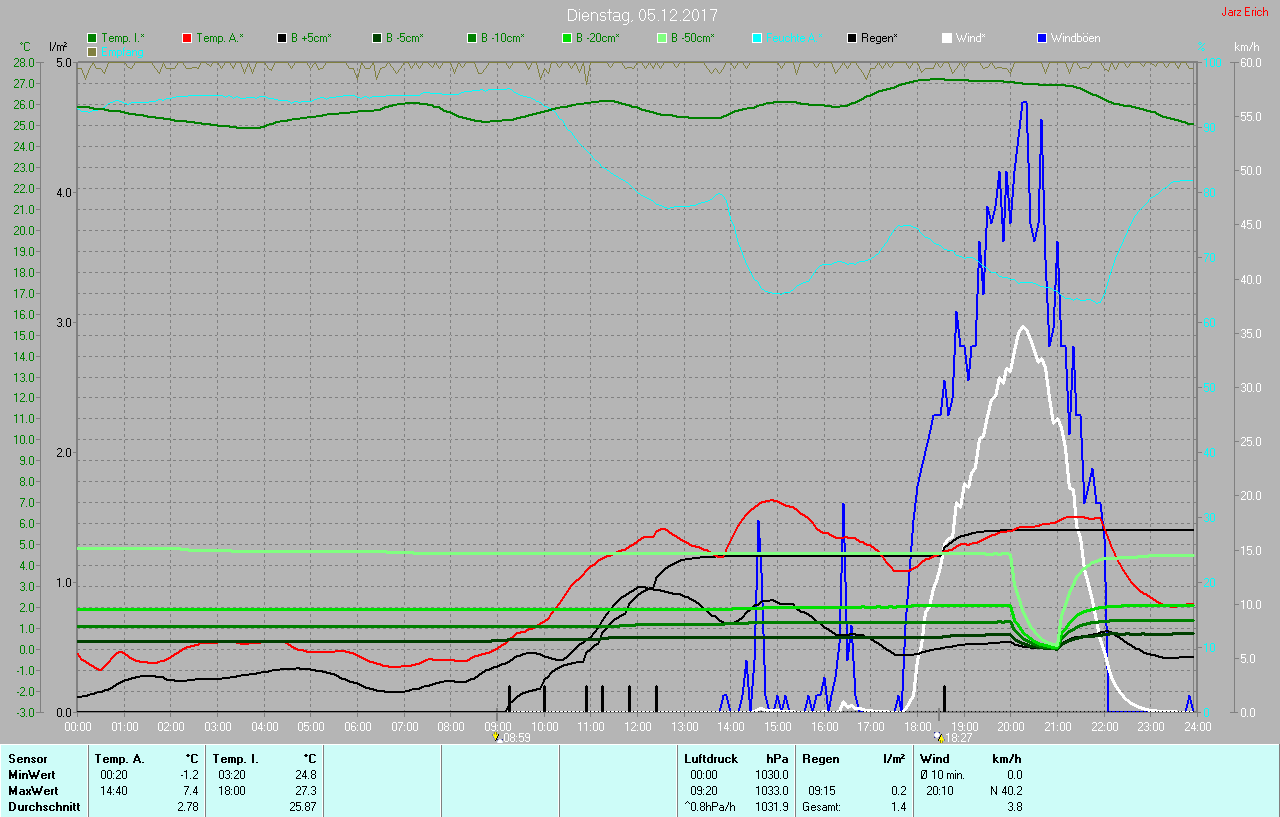This screenshot has height=817, width=1280.
Task: Click the sunrise icon at 08:59
Action: tap(496, 736)
